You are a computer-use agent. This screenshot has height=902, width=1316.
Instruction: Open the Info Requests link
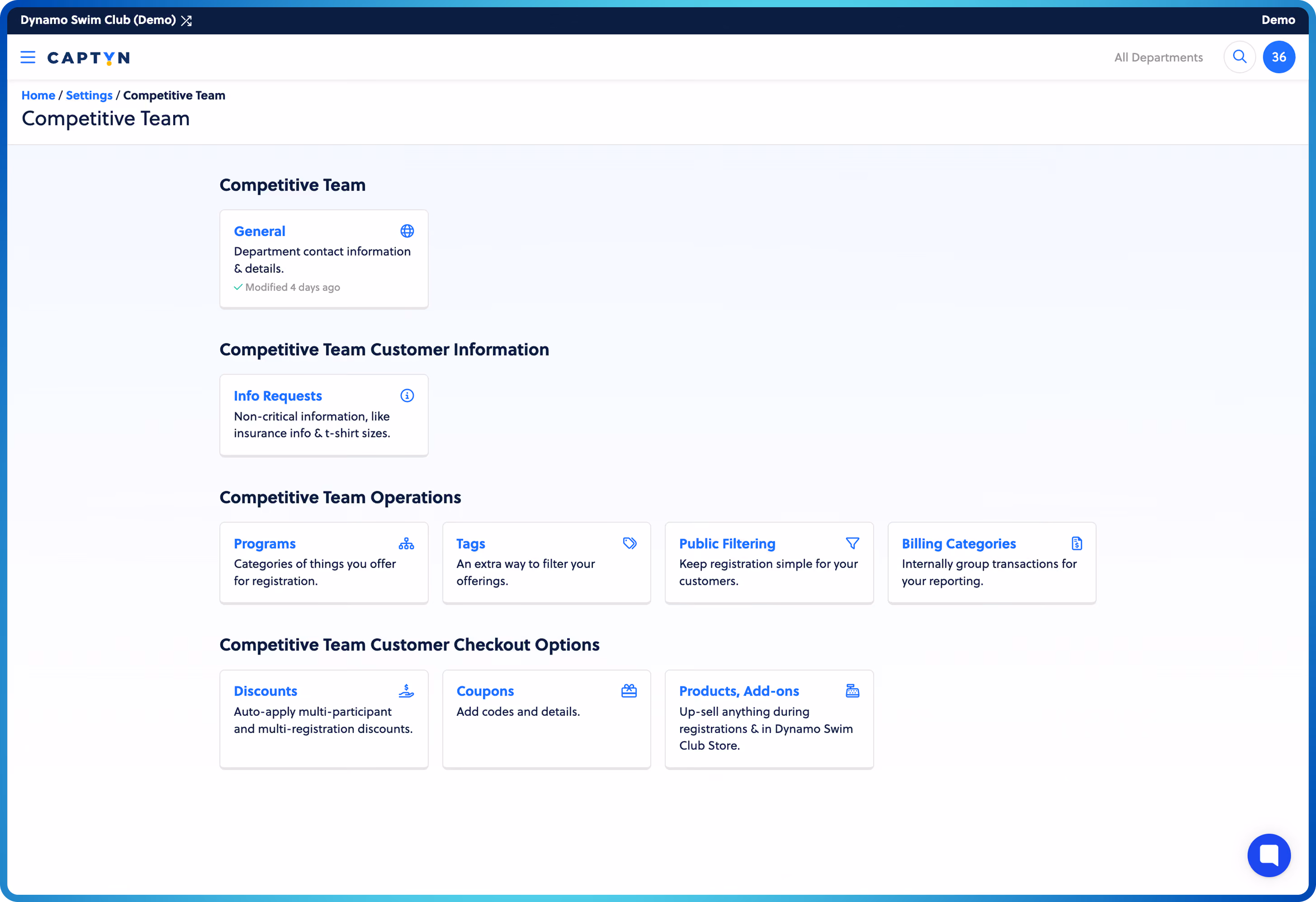point(277,396)
